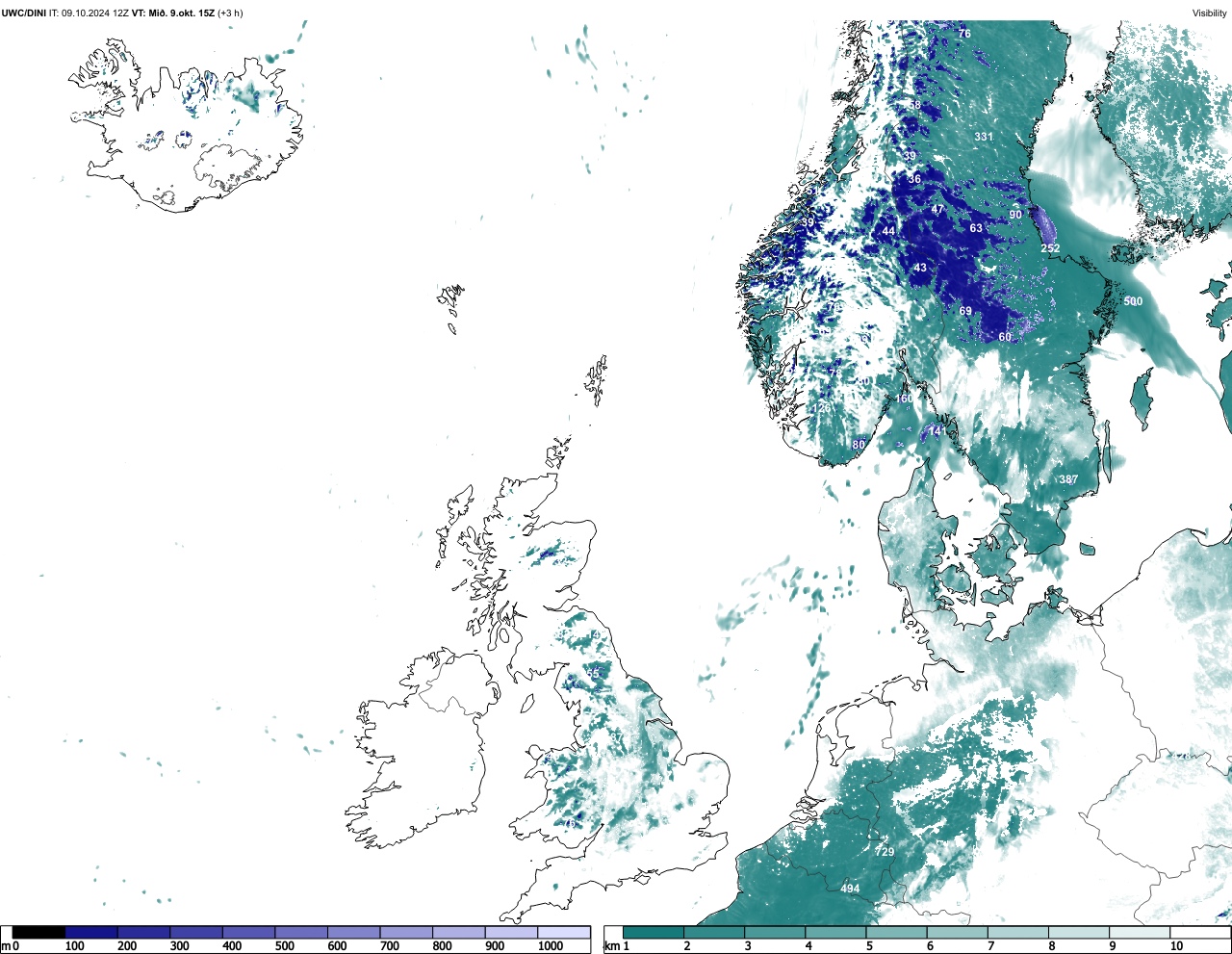This screenshot has width=1232, height=954.
Task: Select the '90' value near the Bothnian coast
Action: 1015,215
